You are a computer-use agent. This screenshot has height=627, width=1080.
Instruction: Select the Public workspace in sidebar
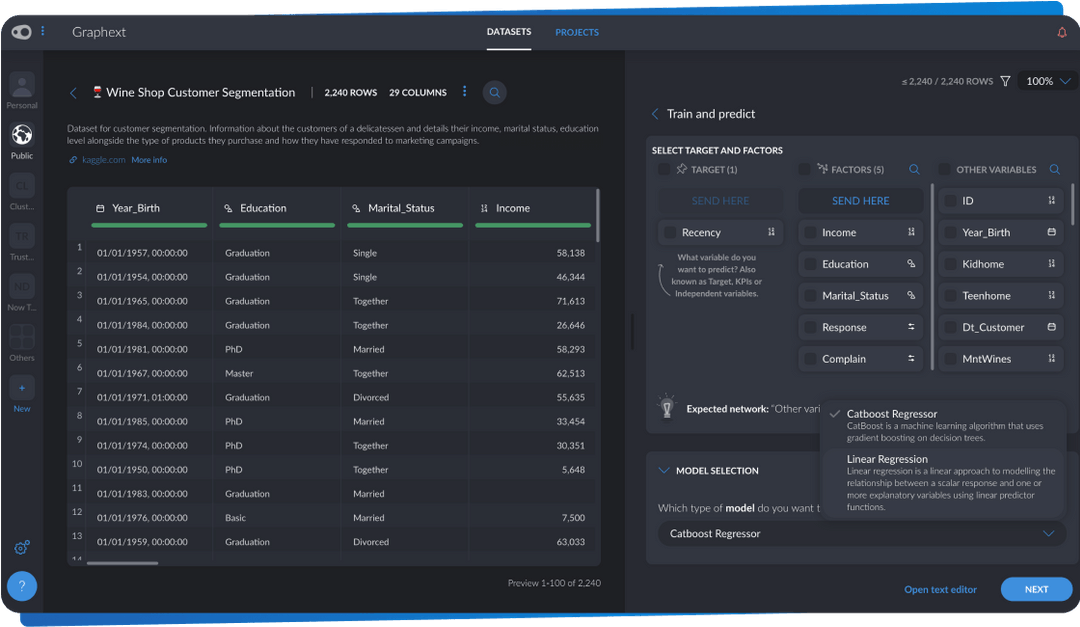click(21, 136)
